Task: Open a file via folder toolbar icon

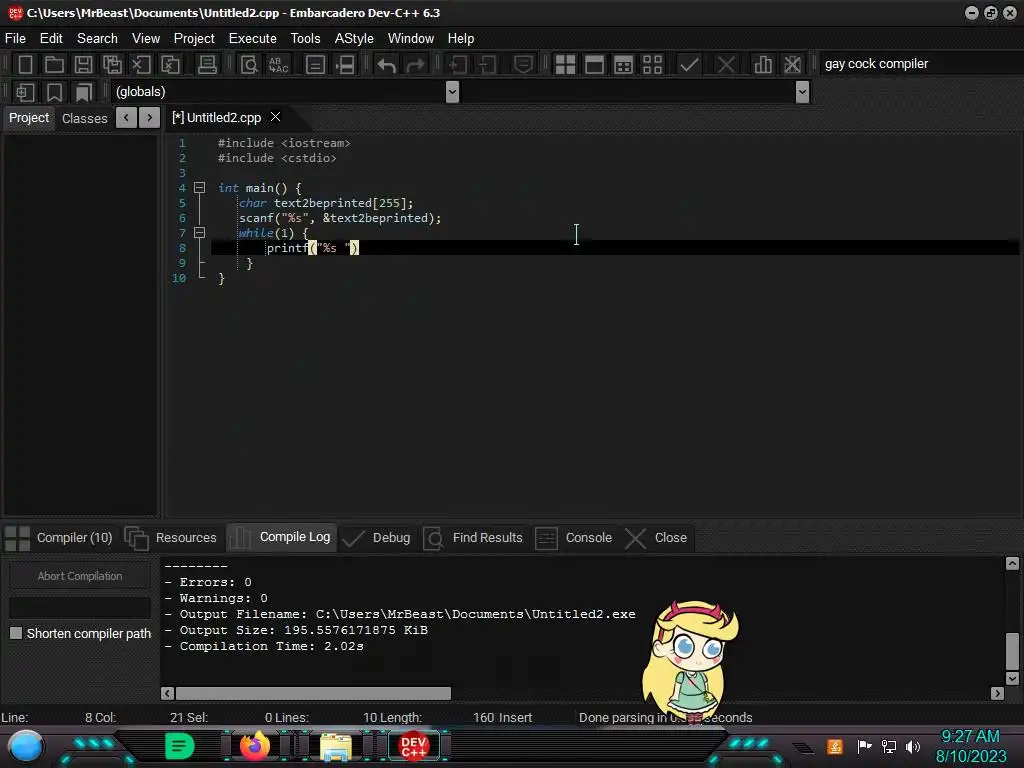Action: 54,64
